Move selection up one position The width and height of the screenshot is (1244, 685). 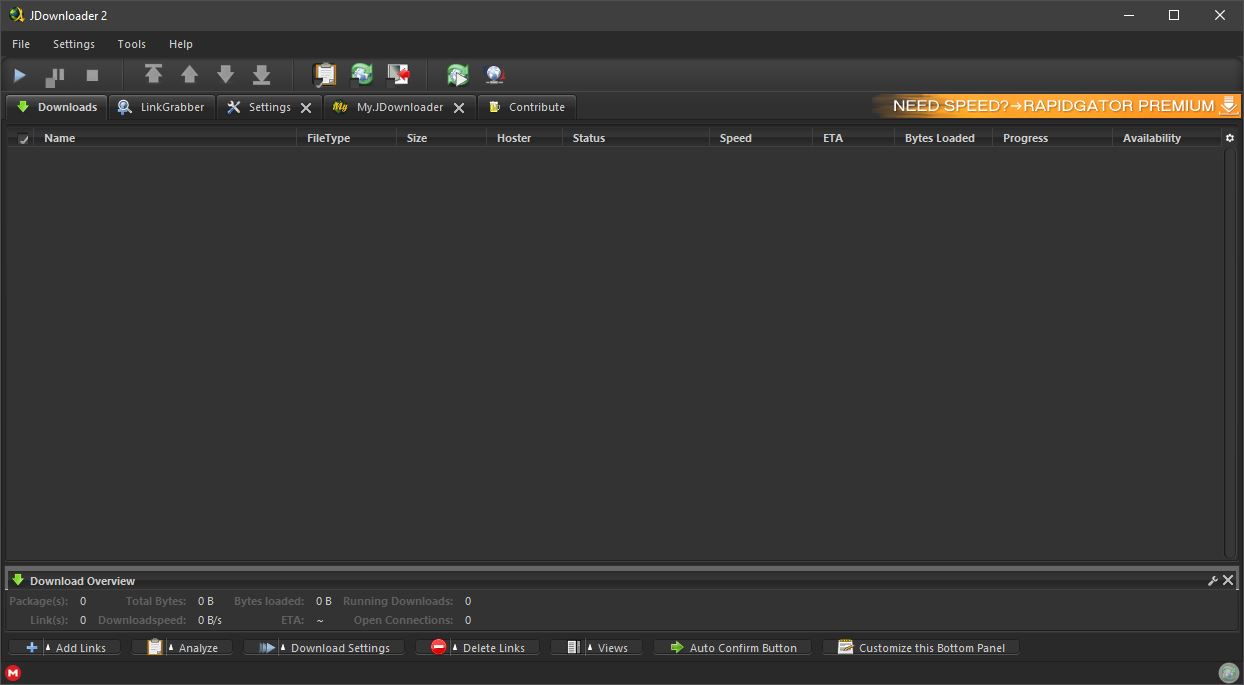click(189, 75)
